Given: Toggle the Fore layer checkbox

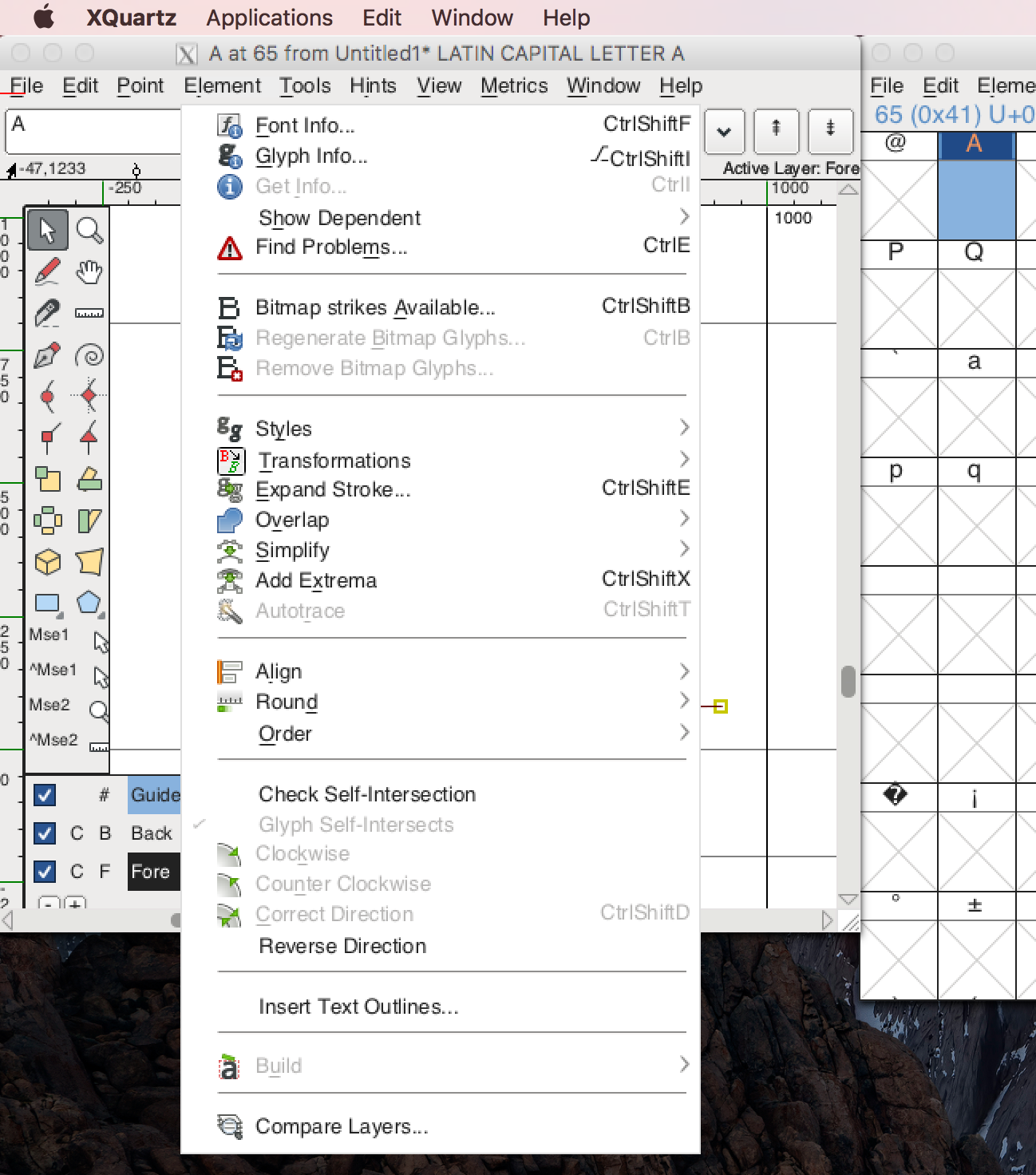Looking at the screenshot, I should 45,871.
